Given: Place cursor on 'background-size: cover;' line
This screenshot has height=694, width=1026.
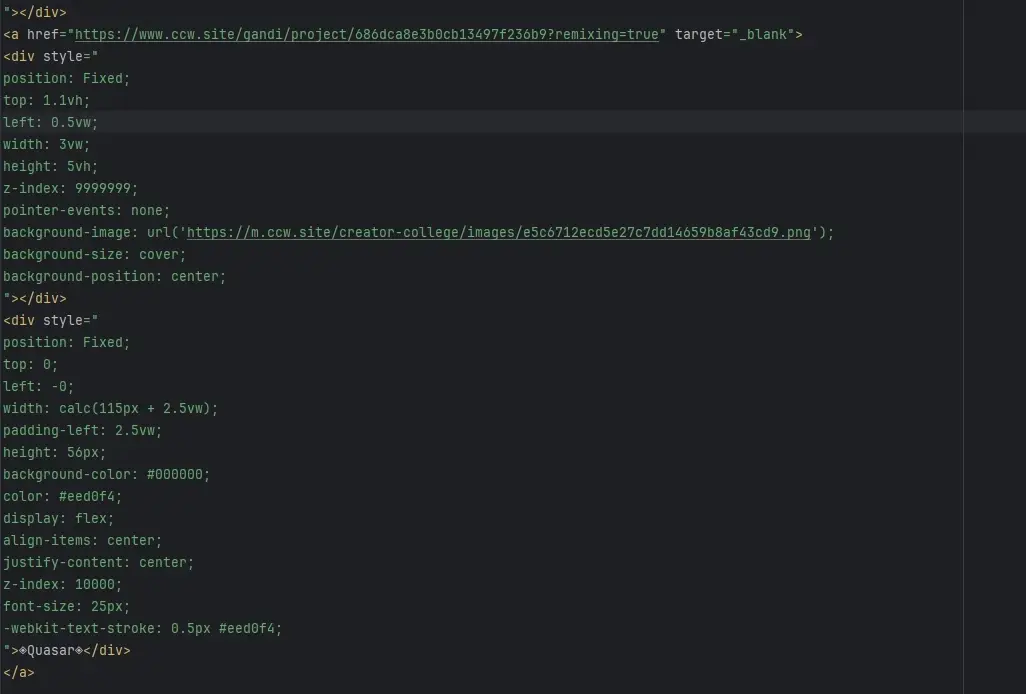Looking at the screenshot, I should point(94,254).
